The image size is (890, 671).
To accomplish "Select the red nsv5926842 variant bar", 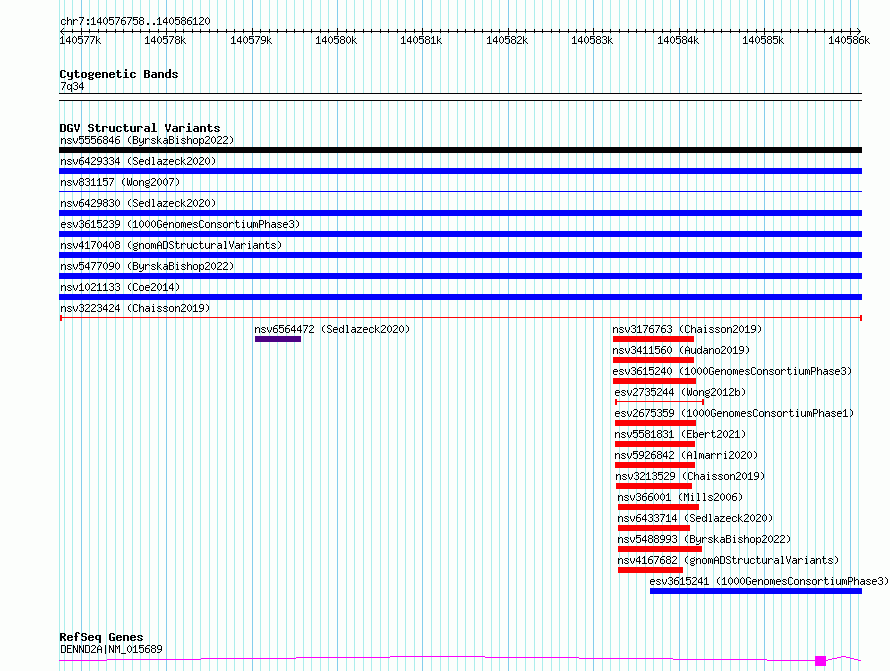I will (655, 465).
